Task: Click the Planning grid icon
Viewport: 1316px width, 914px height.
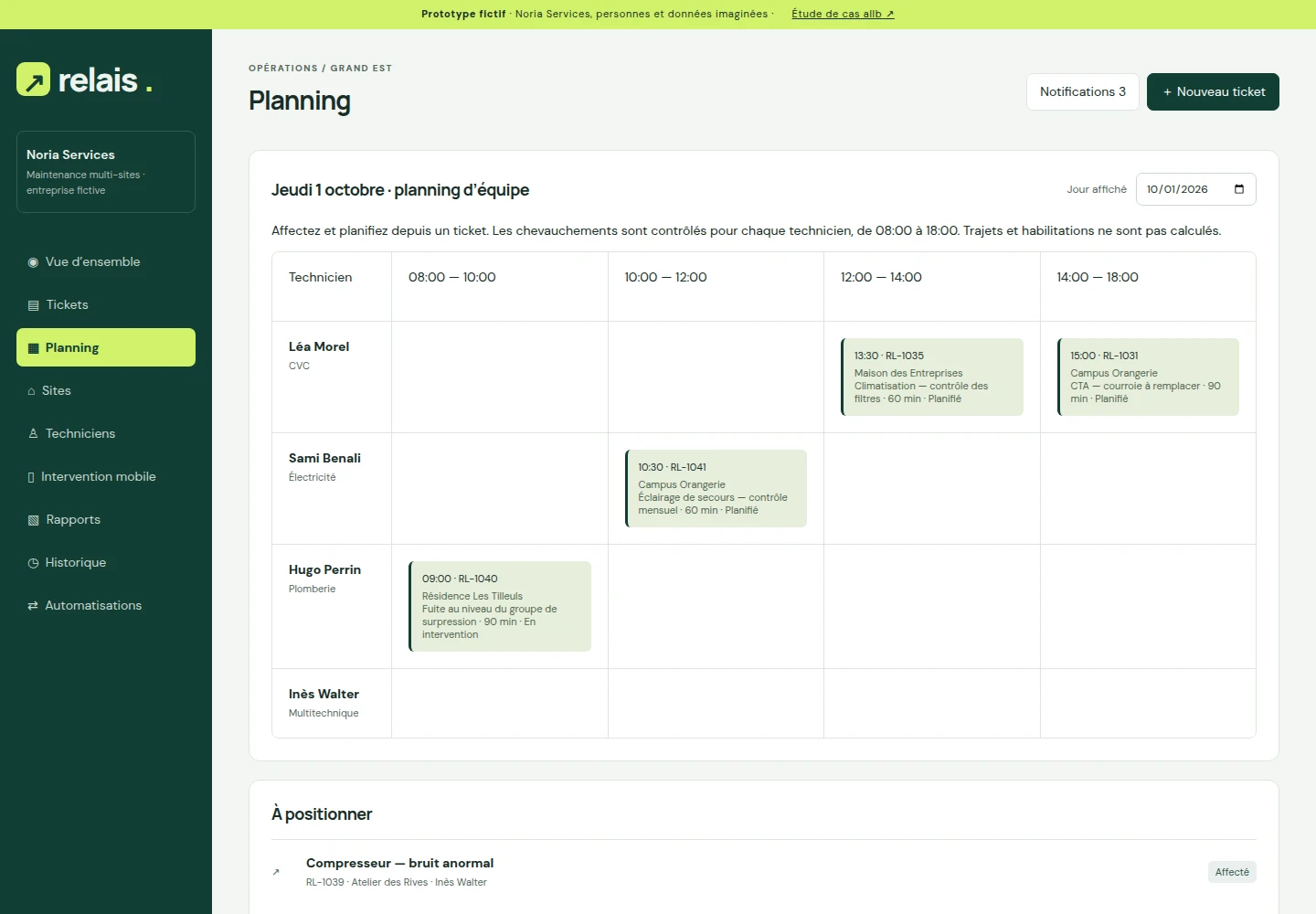Action: pos(34,348)
